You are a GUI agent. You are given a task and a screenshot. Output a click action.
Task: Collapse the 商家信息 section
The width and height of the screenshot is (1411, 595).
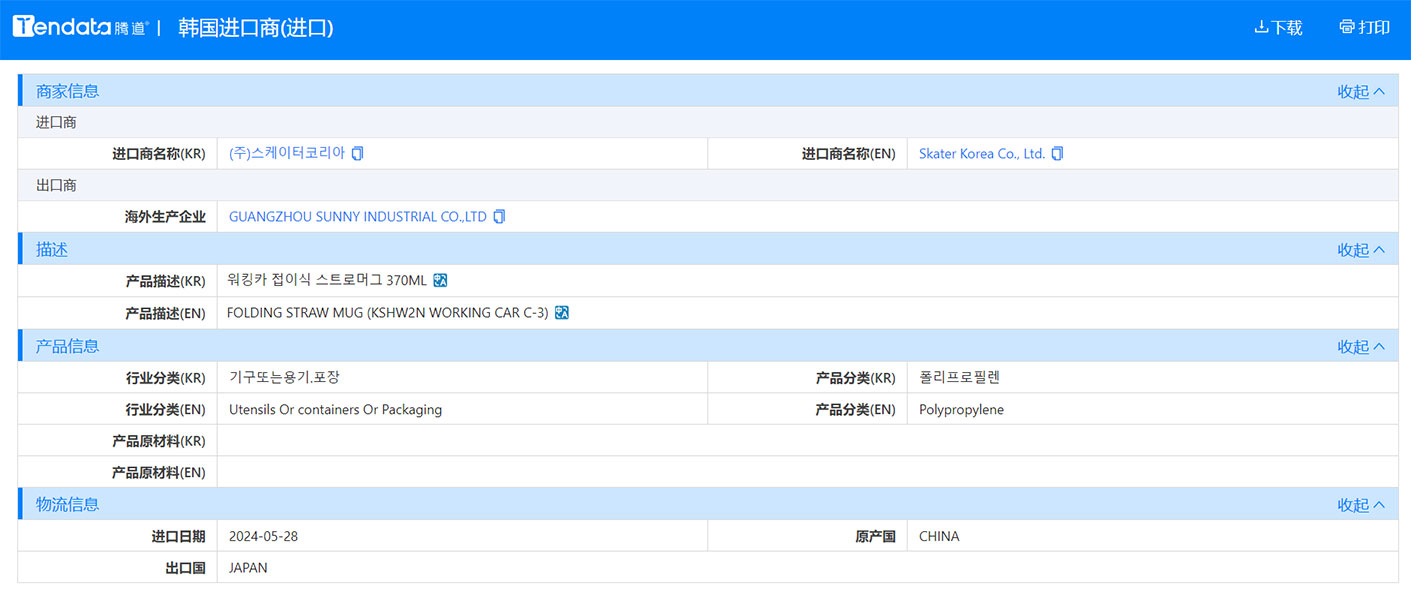[x=1361, y=91]
